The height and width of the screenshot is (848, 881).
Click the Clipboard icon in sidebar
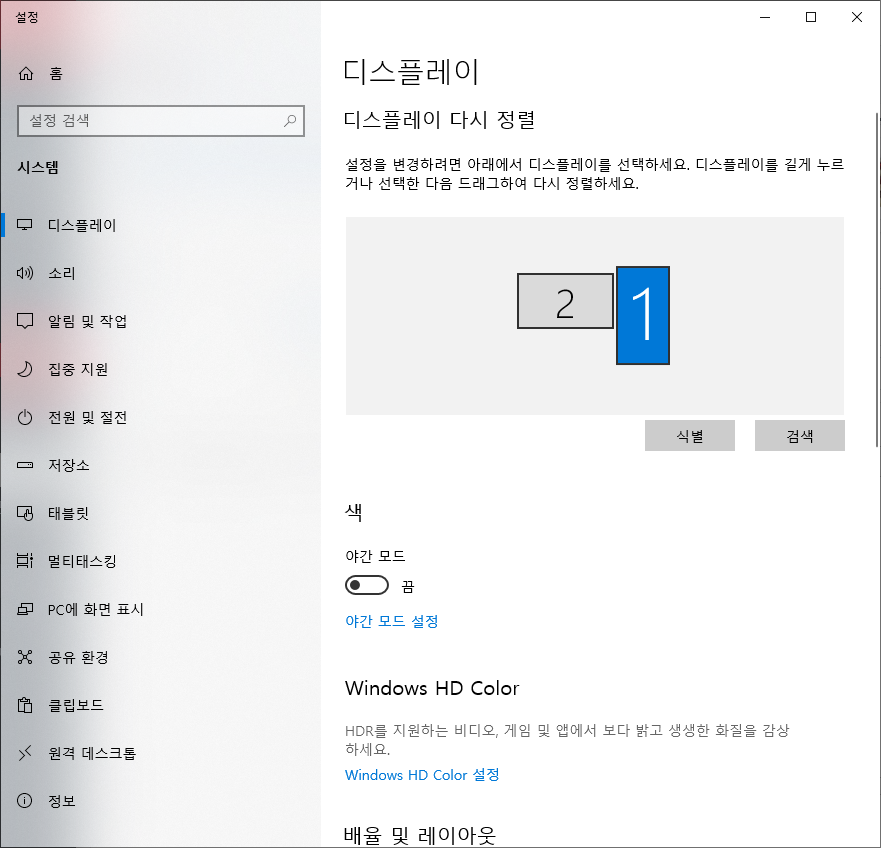click(x=26, y=705)
